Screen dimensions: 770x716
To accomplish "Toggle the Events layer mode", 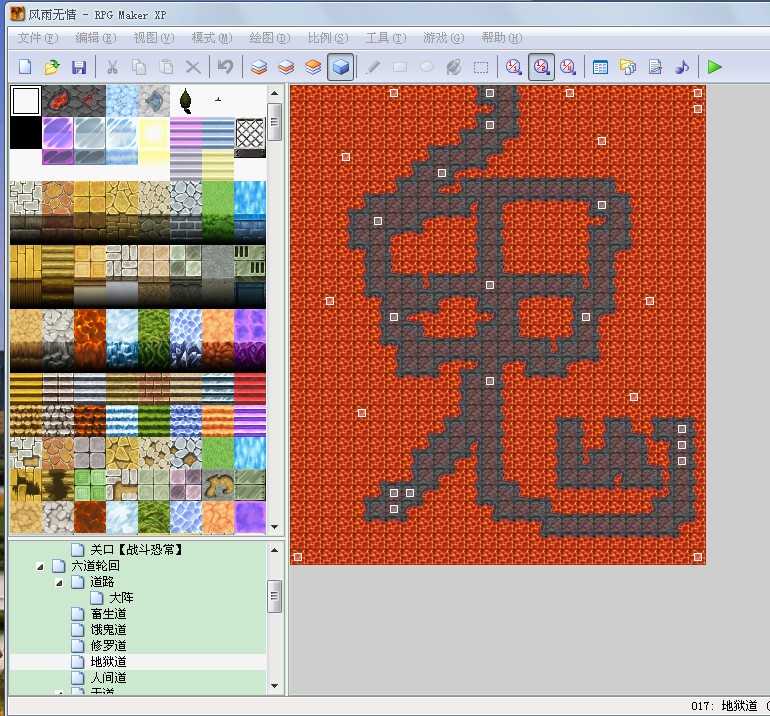I will coord(340,67).
